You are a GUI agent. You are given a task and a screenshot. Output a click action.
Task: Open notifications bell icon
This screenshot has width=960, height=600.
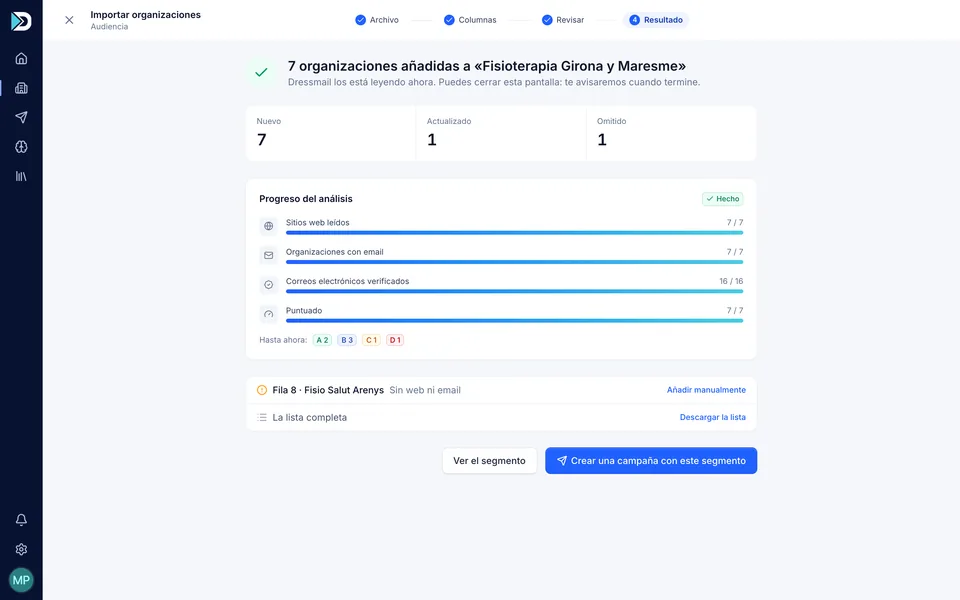[21, 520]
